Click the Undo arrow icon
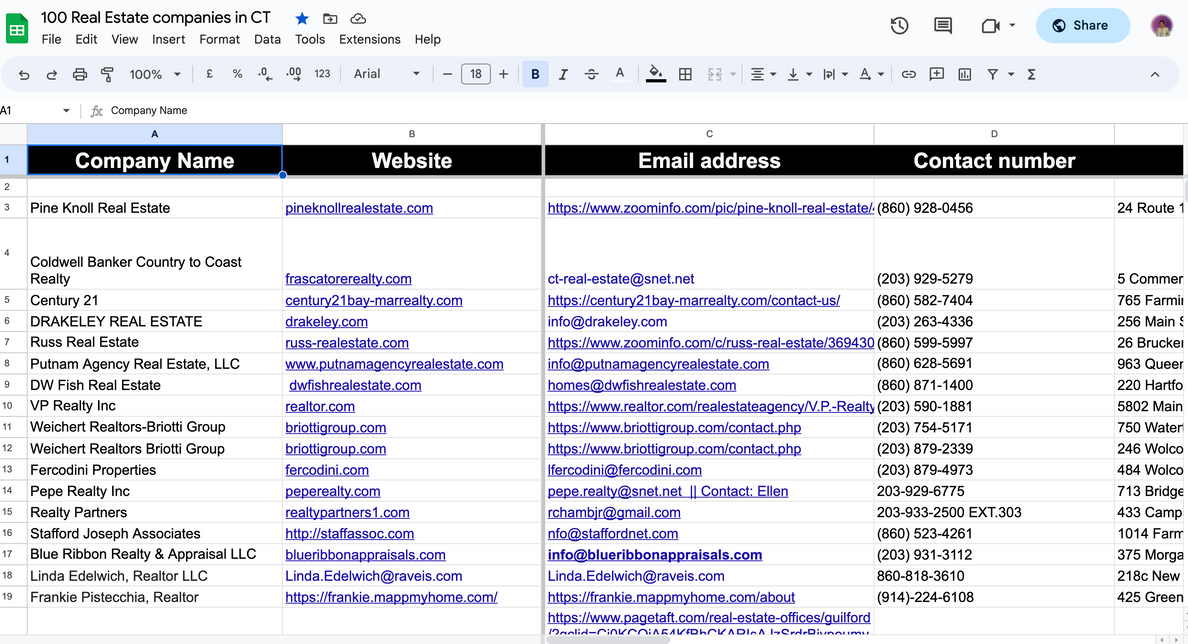 point(24,74)
